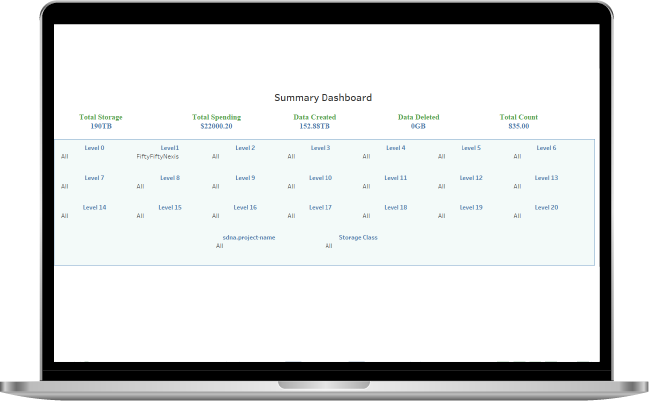Open the Level 9 filter dropdown
This screenshot has height=401, width=649.
(216, 186)
